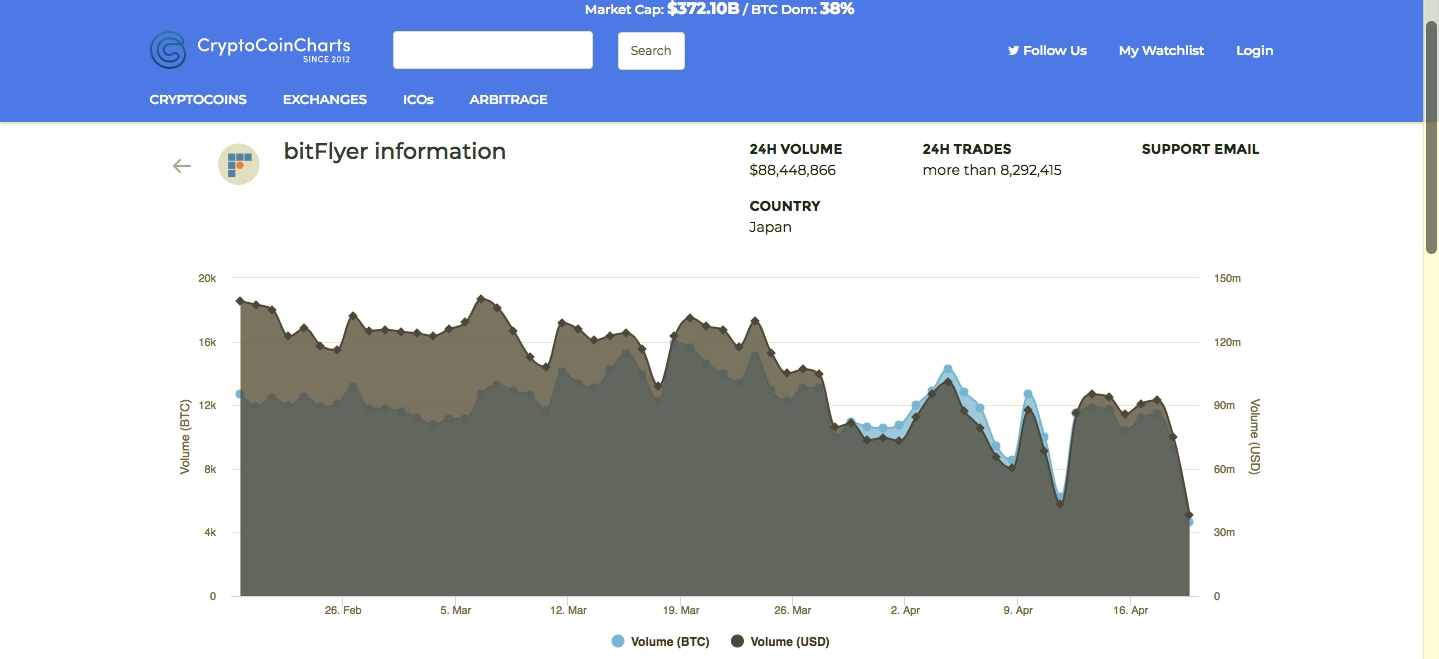Click the page vertical scrollbar thumb
This screenshot has height=659, width=1439.
(1431, 137)
